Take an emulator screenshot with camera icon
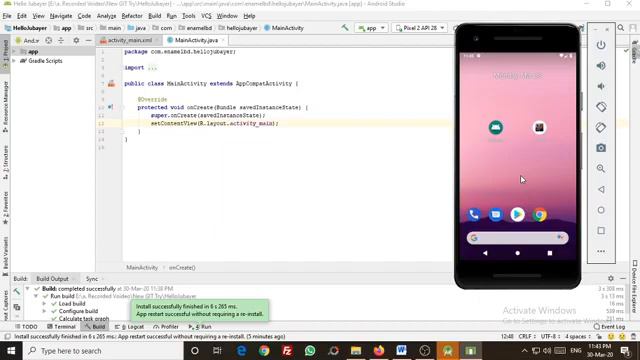 tap(601, 148)
